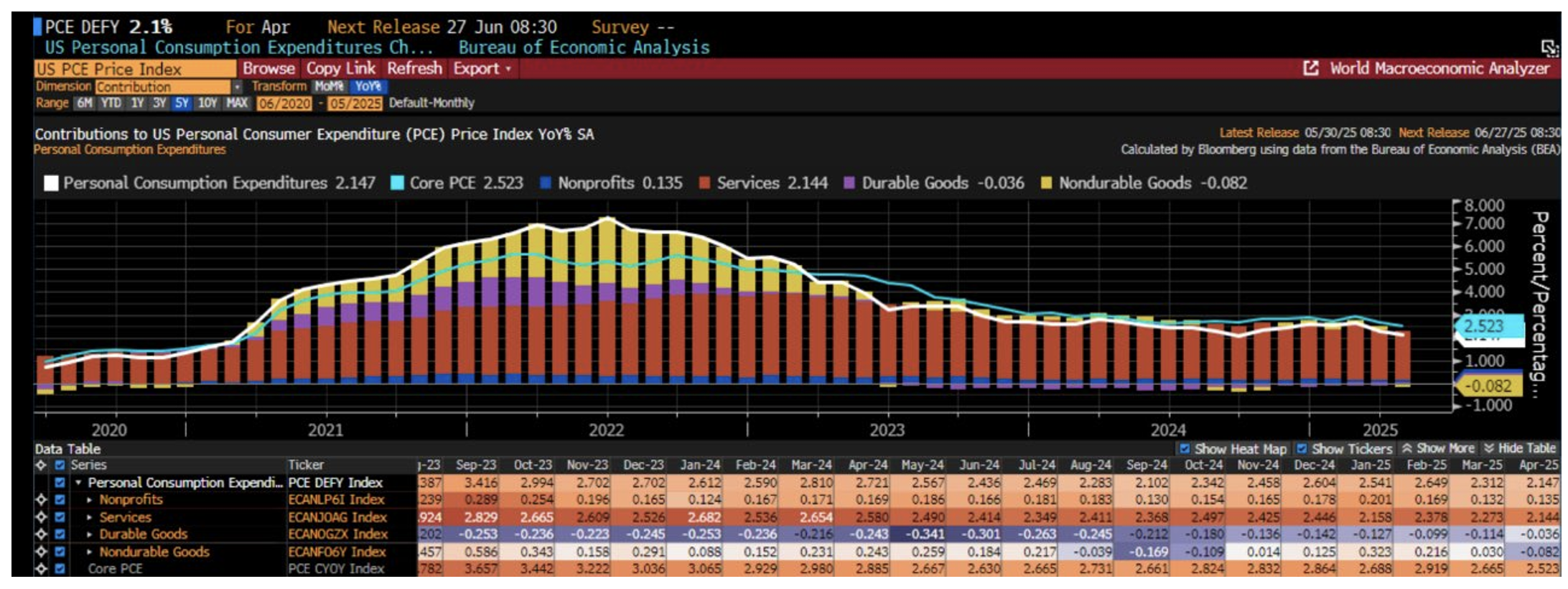
Task: Open the Dimension Contribution dropdown
Action: pos(236,86)
